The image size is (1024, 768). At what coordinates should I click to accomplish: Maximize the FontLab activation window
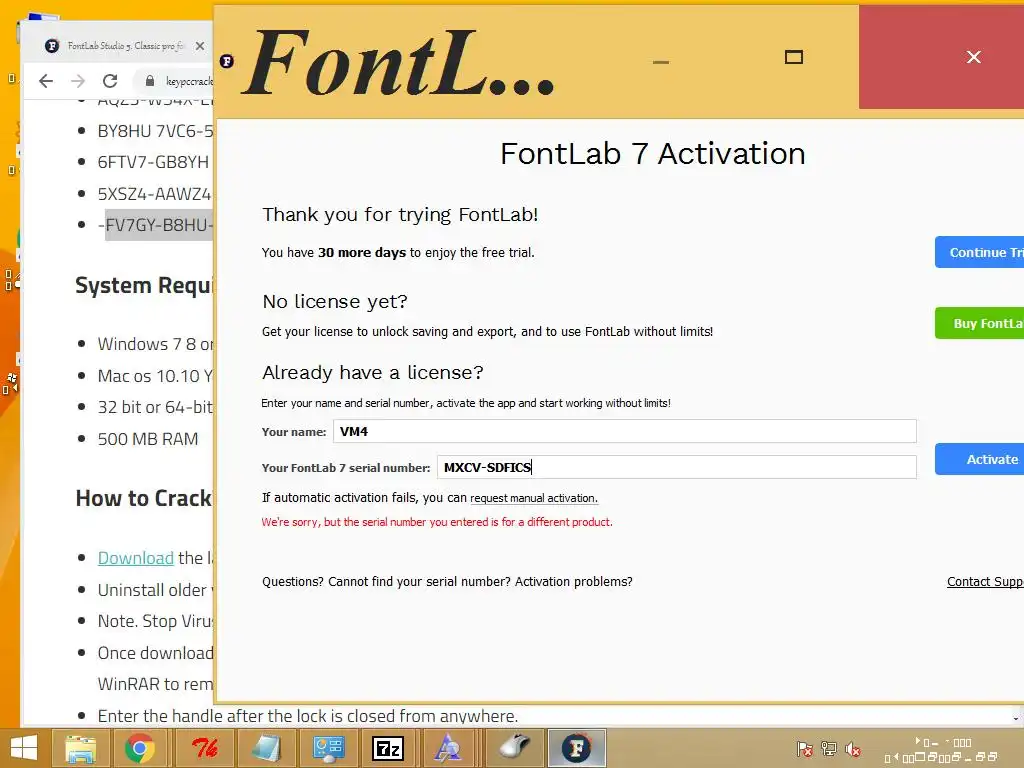coord(793,57)
